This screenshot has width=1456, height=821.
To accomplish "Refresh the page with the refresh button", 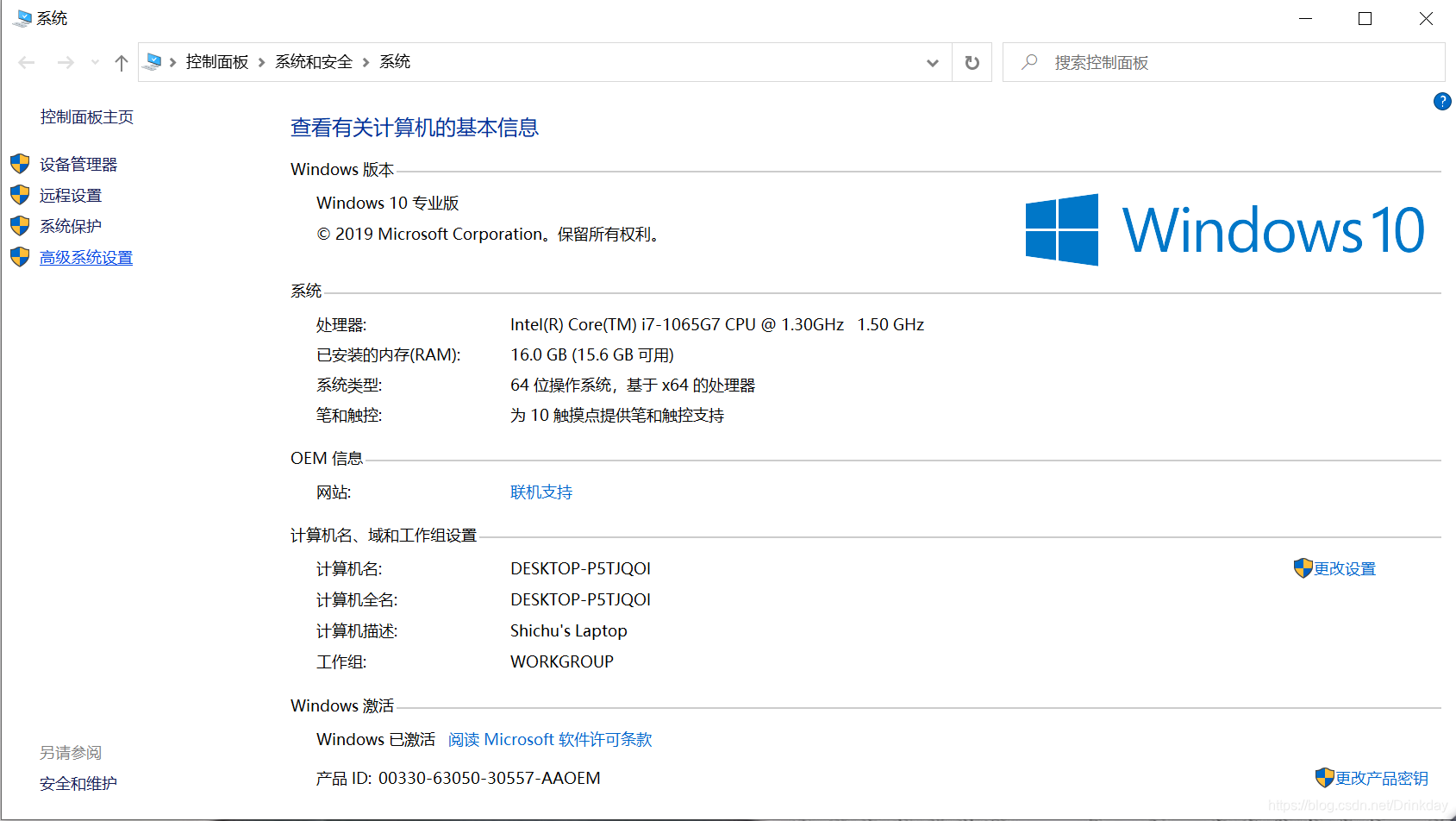I will pyautogui.click(x=972, y=63).
